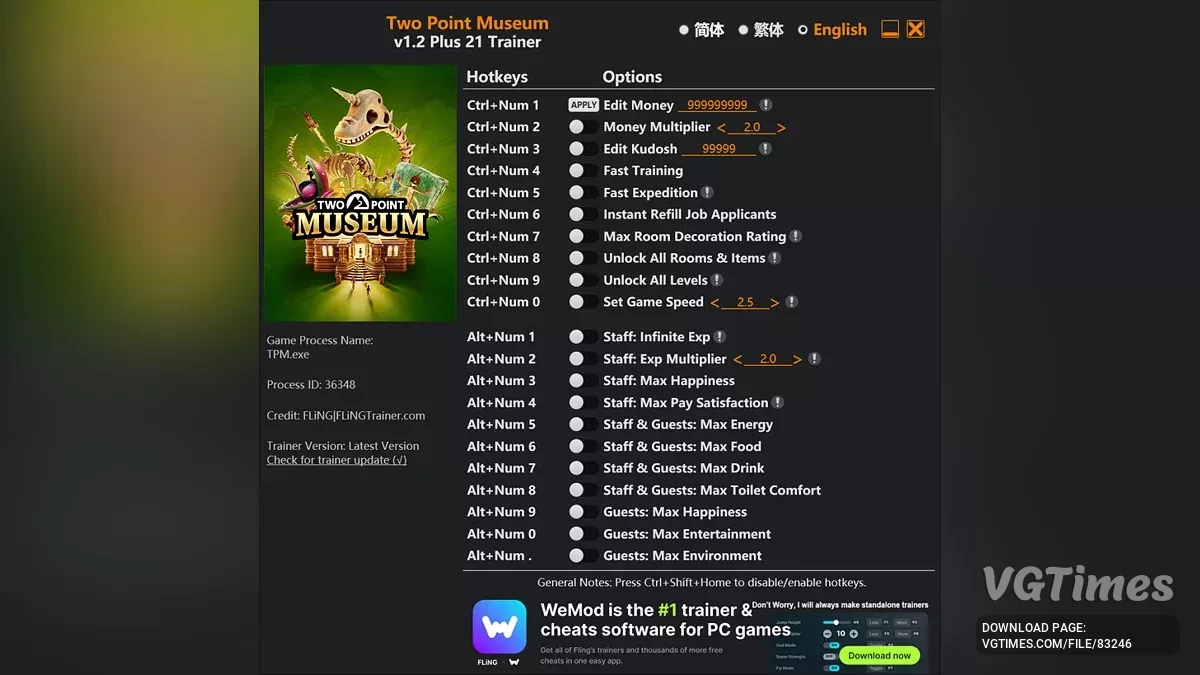This screenshot has width=1200, height=675.
Task: Click the Download now button in the WeMod banner
Action: 880,656
